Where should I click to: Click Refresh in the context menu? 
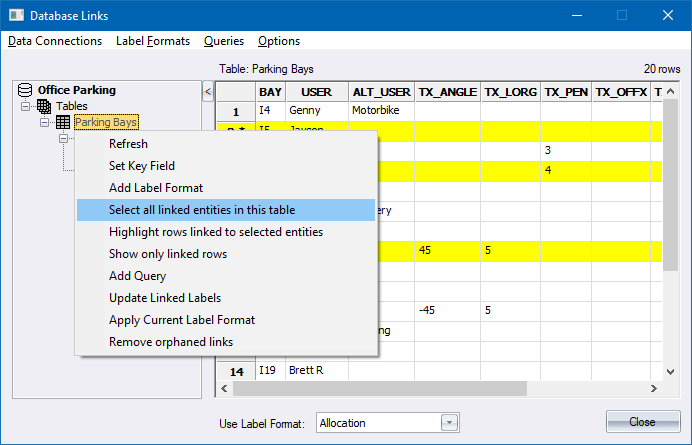(x=128, y=144)
